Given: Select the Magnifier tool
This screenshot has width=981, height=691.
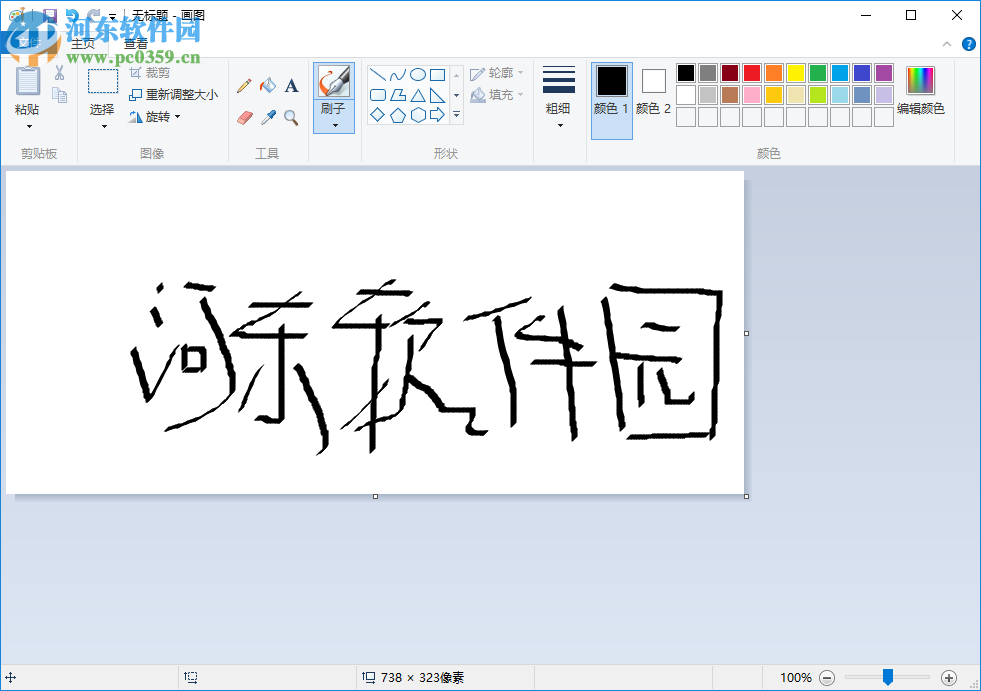Looking at the screenshot, I should [x=289, y=115].
